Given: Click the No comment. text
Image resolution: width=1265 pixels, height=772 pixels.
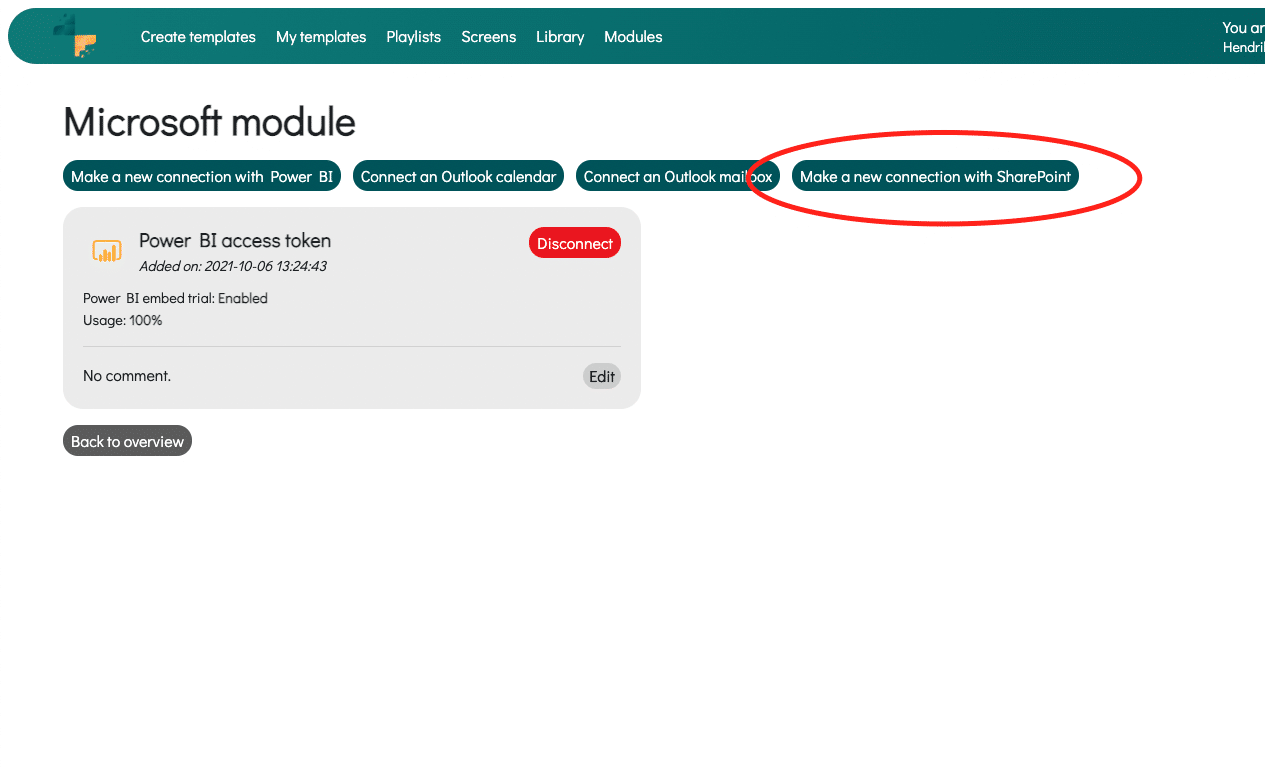Looking at the screenshot, I should tap(127, 376).
